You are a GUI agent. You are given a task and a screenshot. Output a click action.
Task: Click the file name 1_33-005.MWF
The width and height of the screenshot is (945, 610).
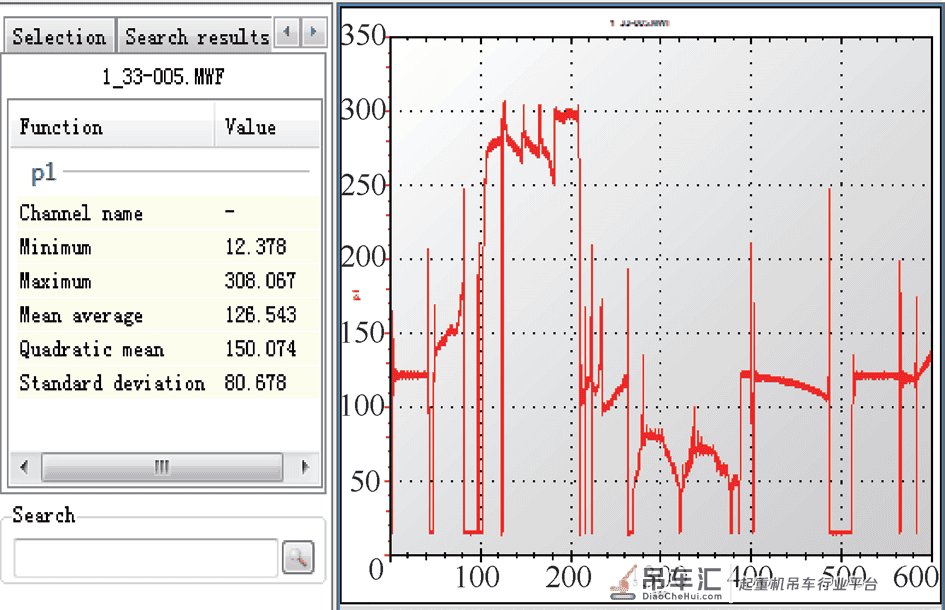163,77
